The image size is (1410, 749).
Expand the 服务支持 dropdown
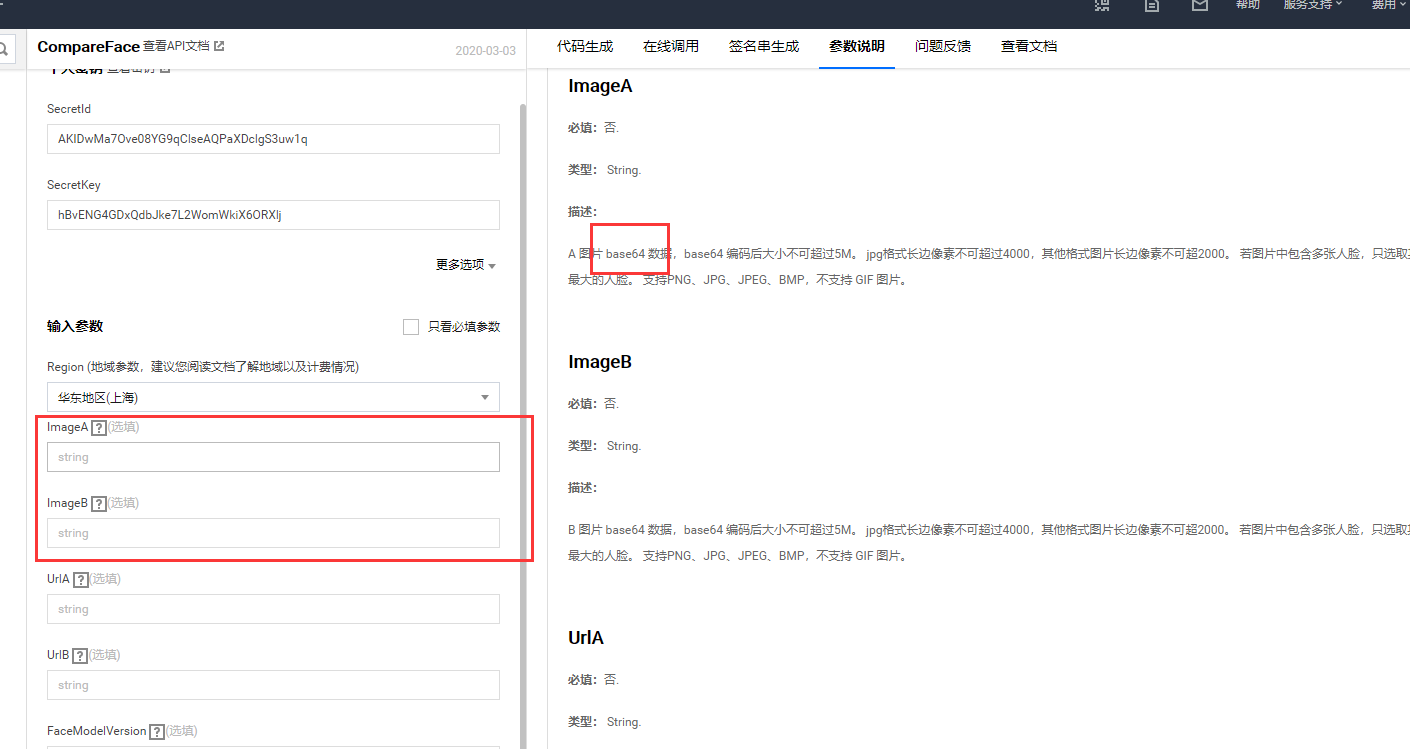pos(1313,5)
